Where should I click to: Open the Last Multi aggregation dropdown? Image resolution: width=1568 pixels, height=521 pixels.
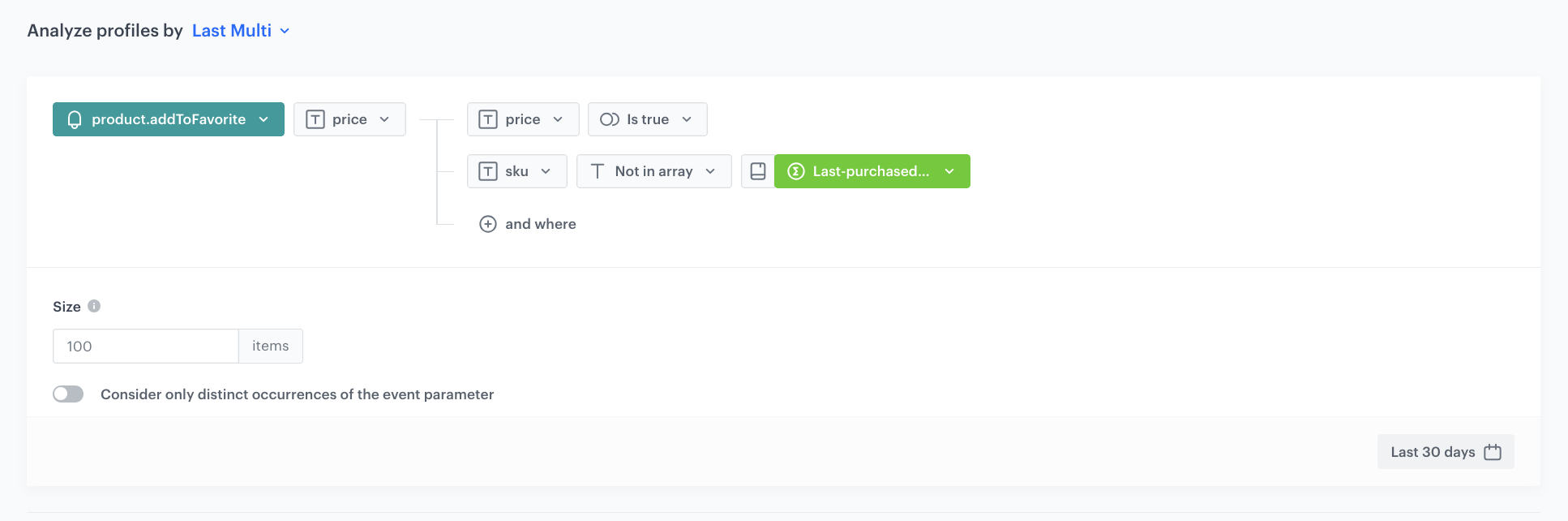click(241, 31)
